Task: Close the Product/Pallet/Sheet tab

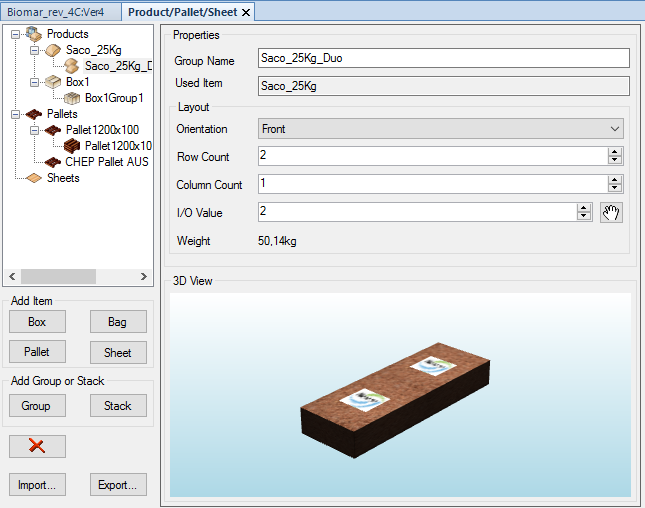Action: 246,12
